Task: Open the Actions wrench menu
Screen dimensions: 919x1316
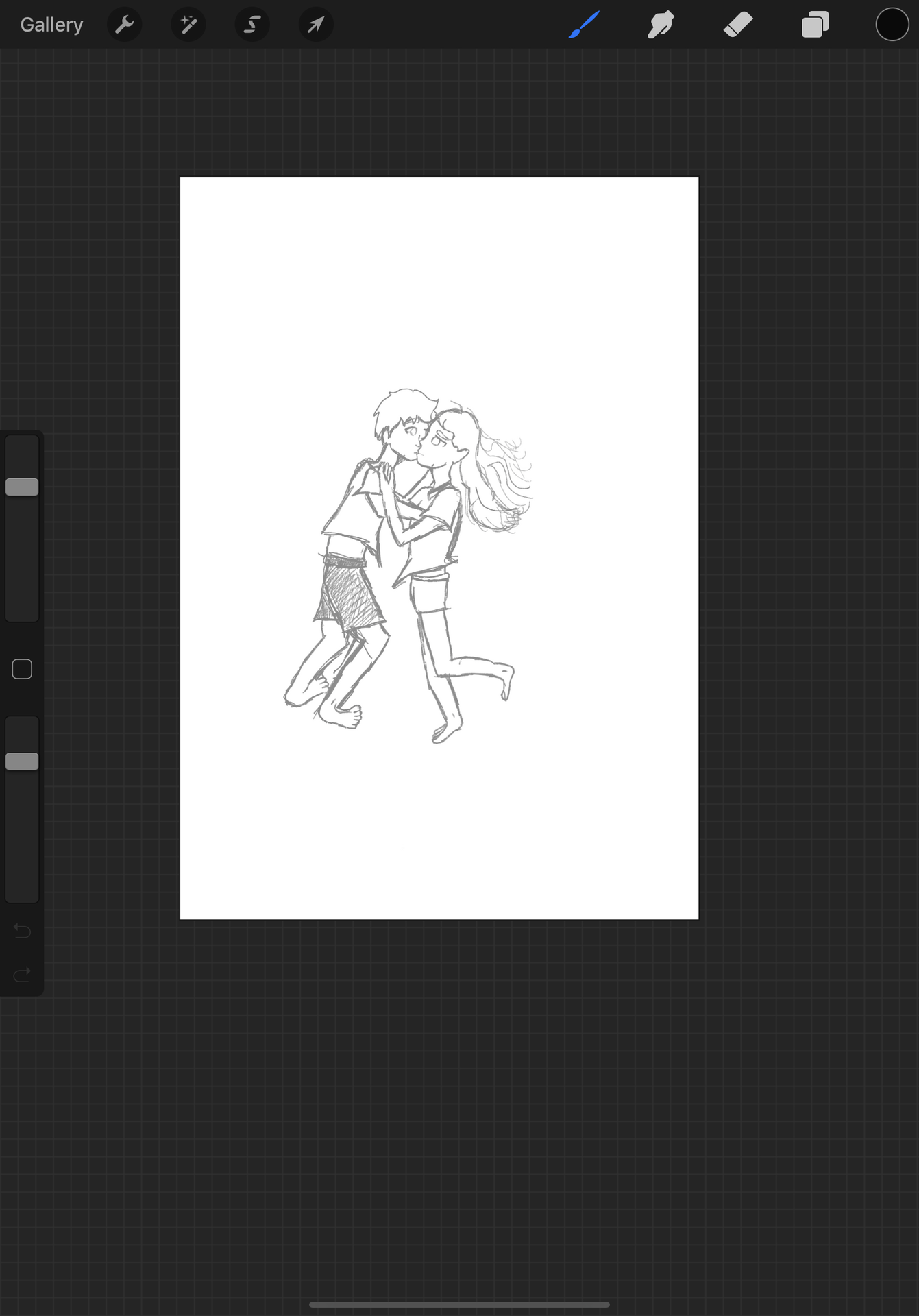Action: pos(124,25)
